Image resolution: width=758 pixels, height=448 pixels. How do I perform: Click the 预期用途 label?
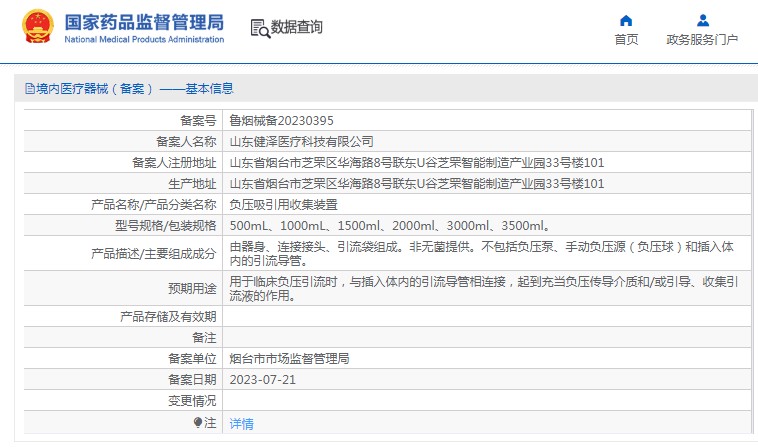coord(192,289)
